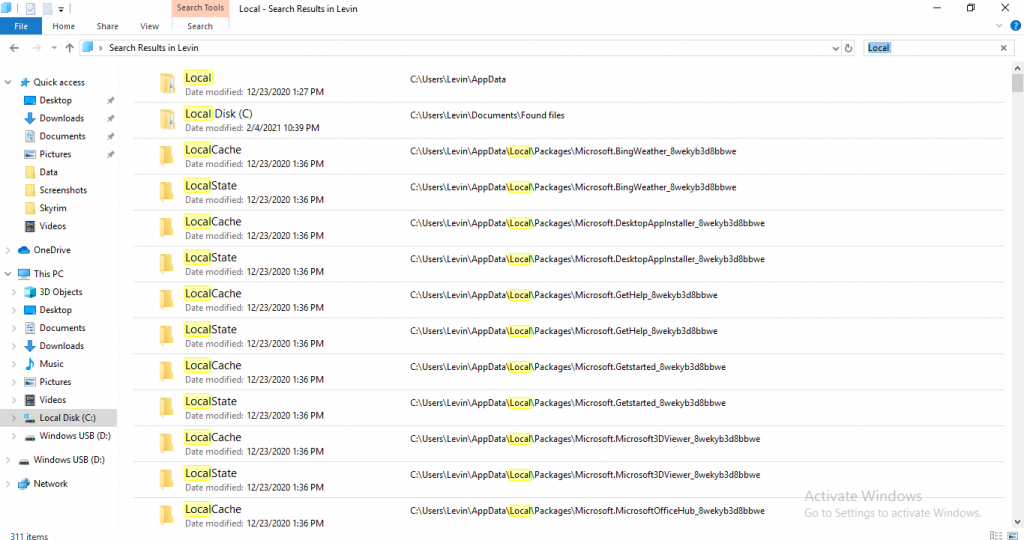The width and height of the screenshot is (1024, 540).
Task: Select the Local Disk (C:) drive icon
Action: pyautogui.click(x=29, y=418)
